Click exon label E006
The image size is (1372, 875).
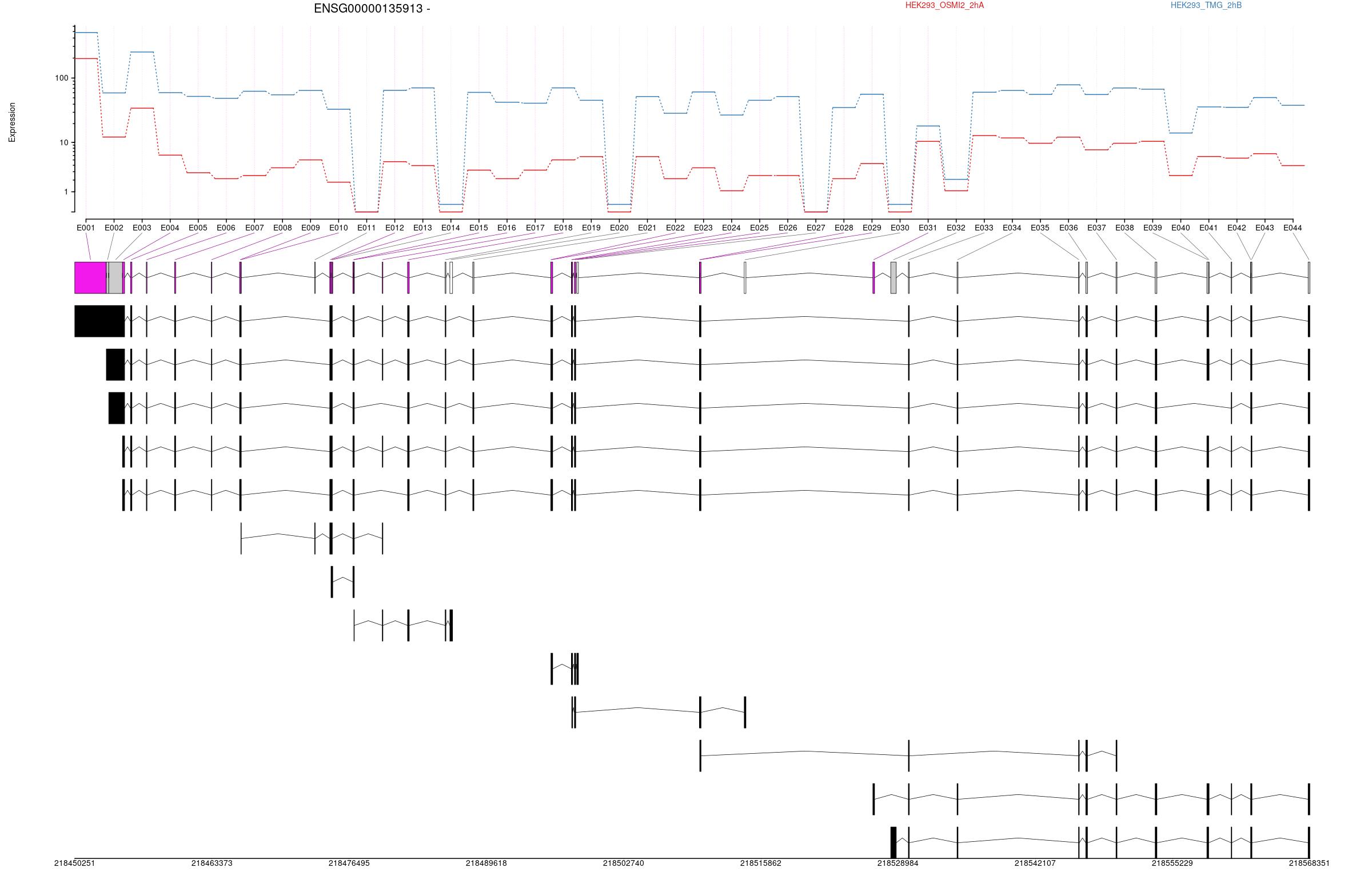pos(226,228)
